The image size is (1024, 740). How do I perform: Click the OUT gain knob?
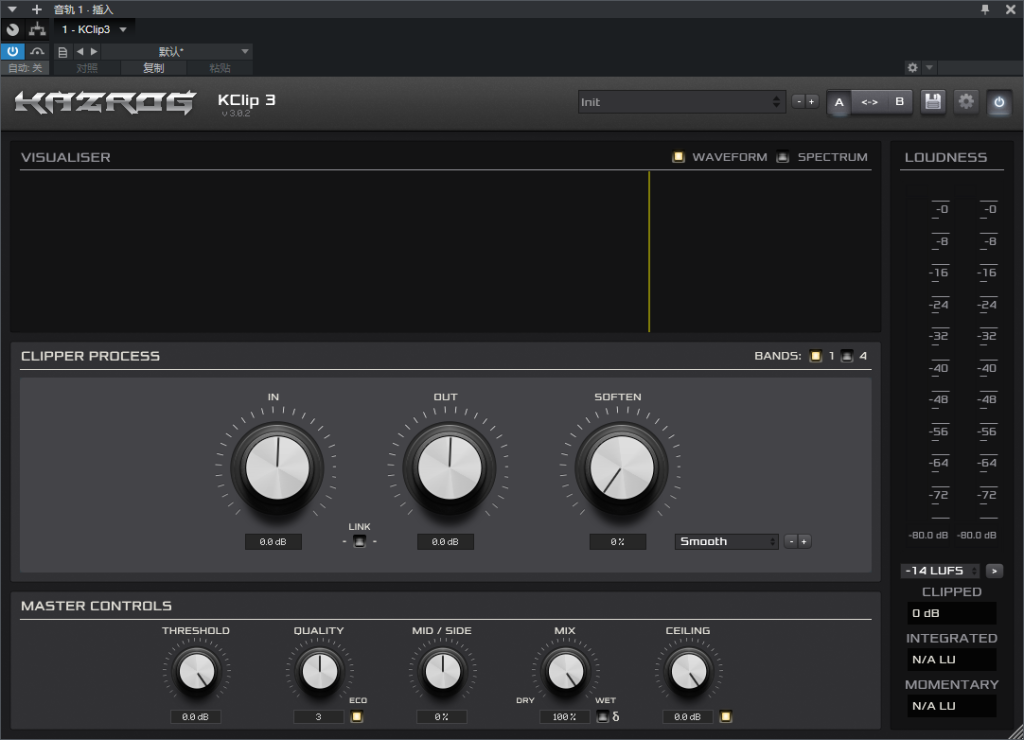tap(449, 468)
